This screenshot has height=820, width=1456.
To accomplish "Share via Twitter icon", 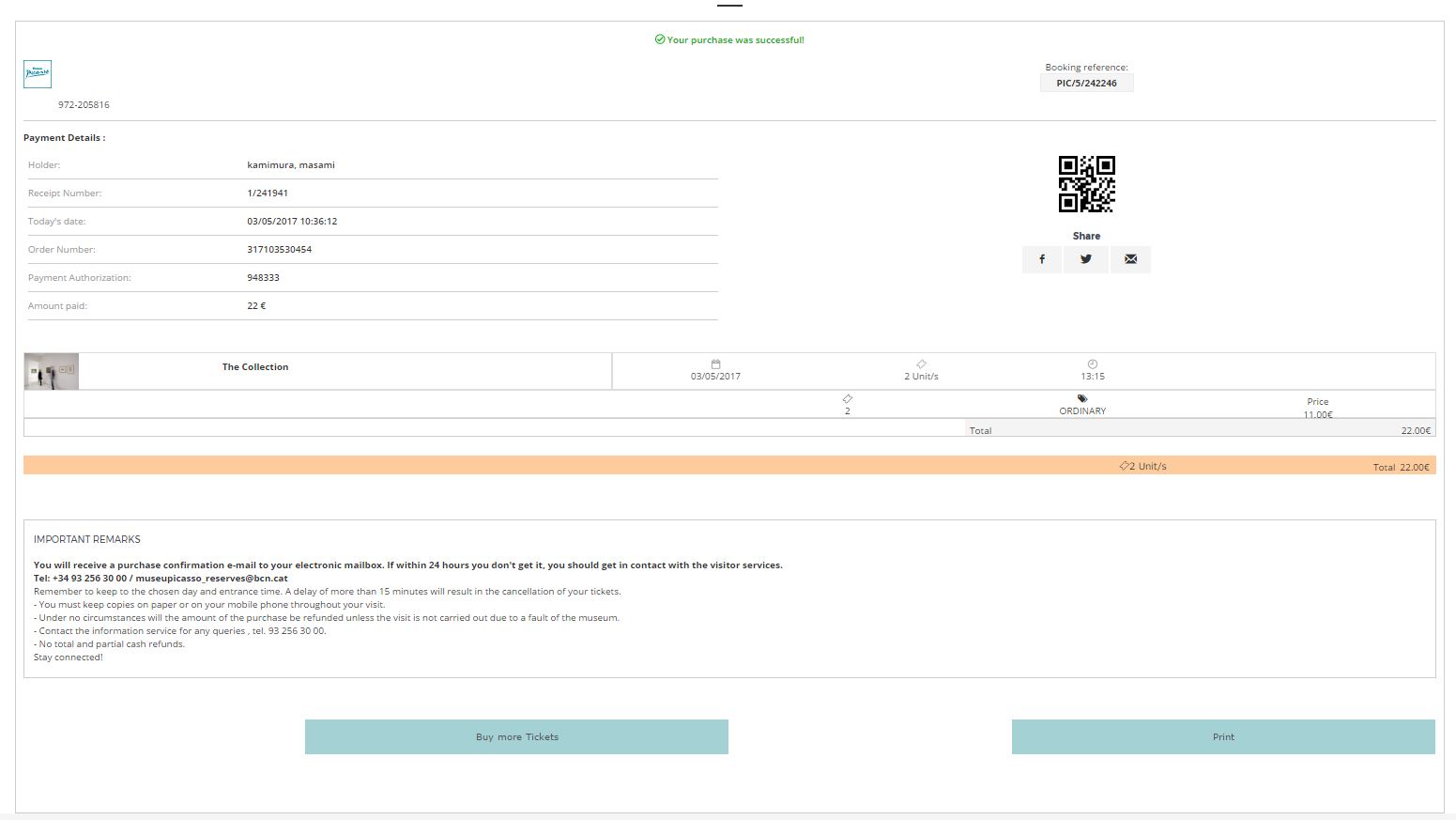I will pyautogui.click(x=1086, y=259).
